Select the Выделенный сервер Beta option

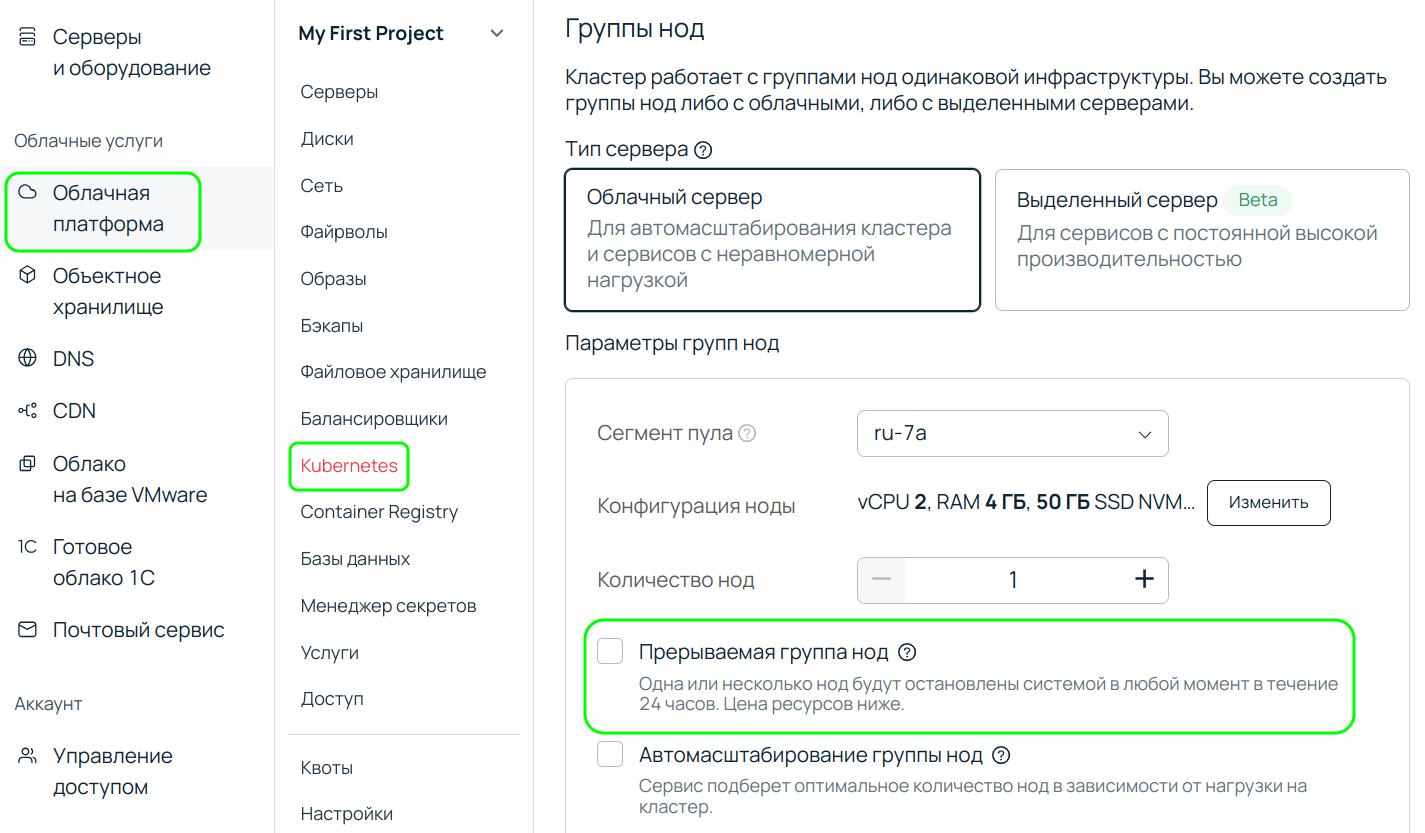coord(1200,240)
